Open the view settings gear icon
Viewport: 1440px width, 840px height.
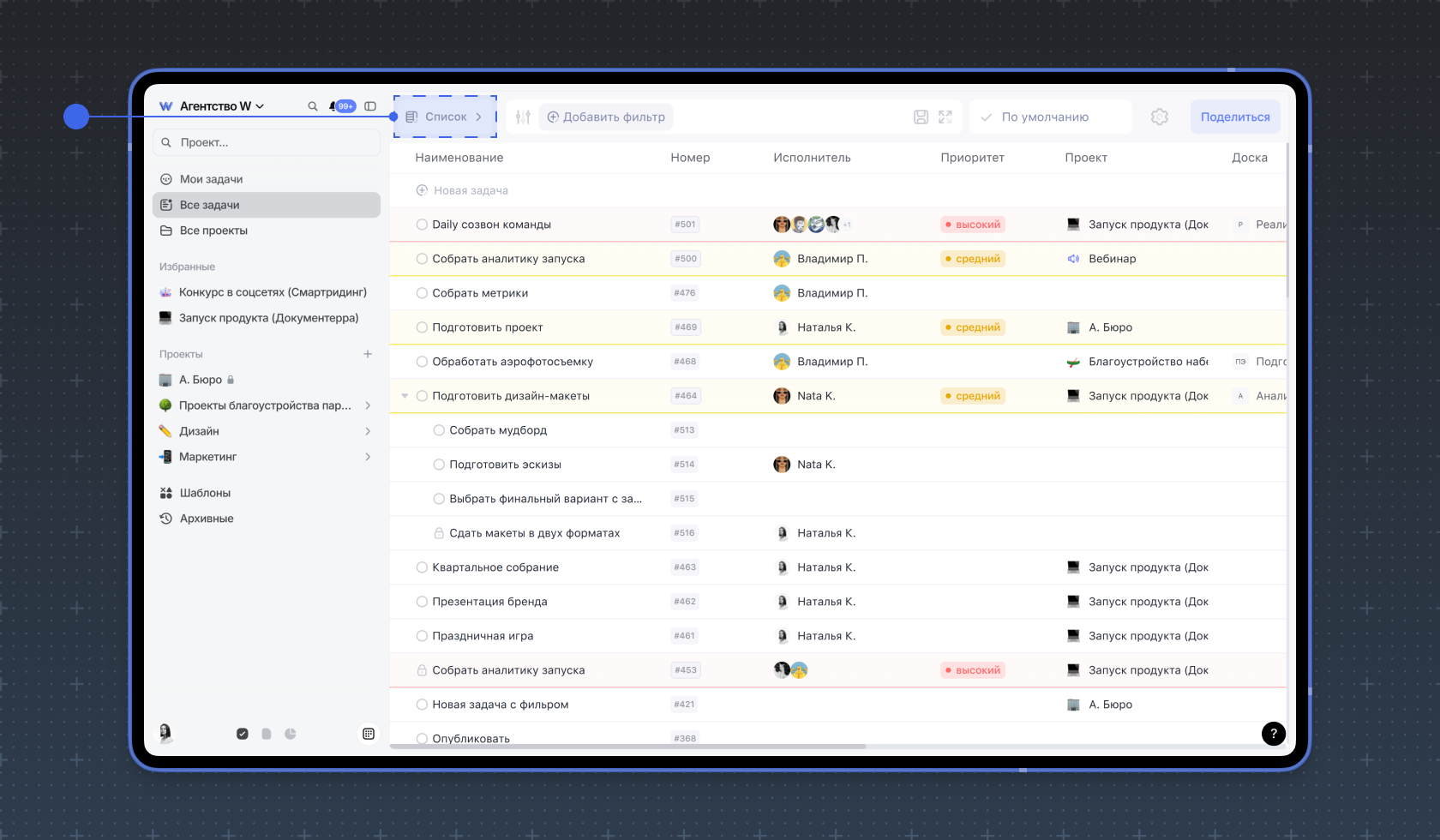coord(1160,117)
